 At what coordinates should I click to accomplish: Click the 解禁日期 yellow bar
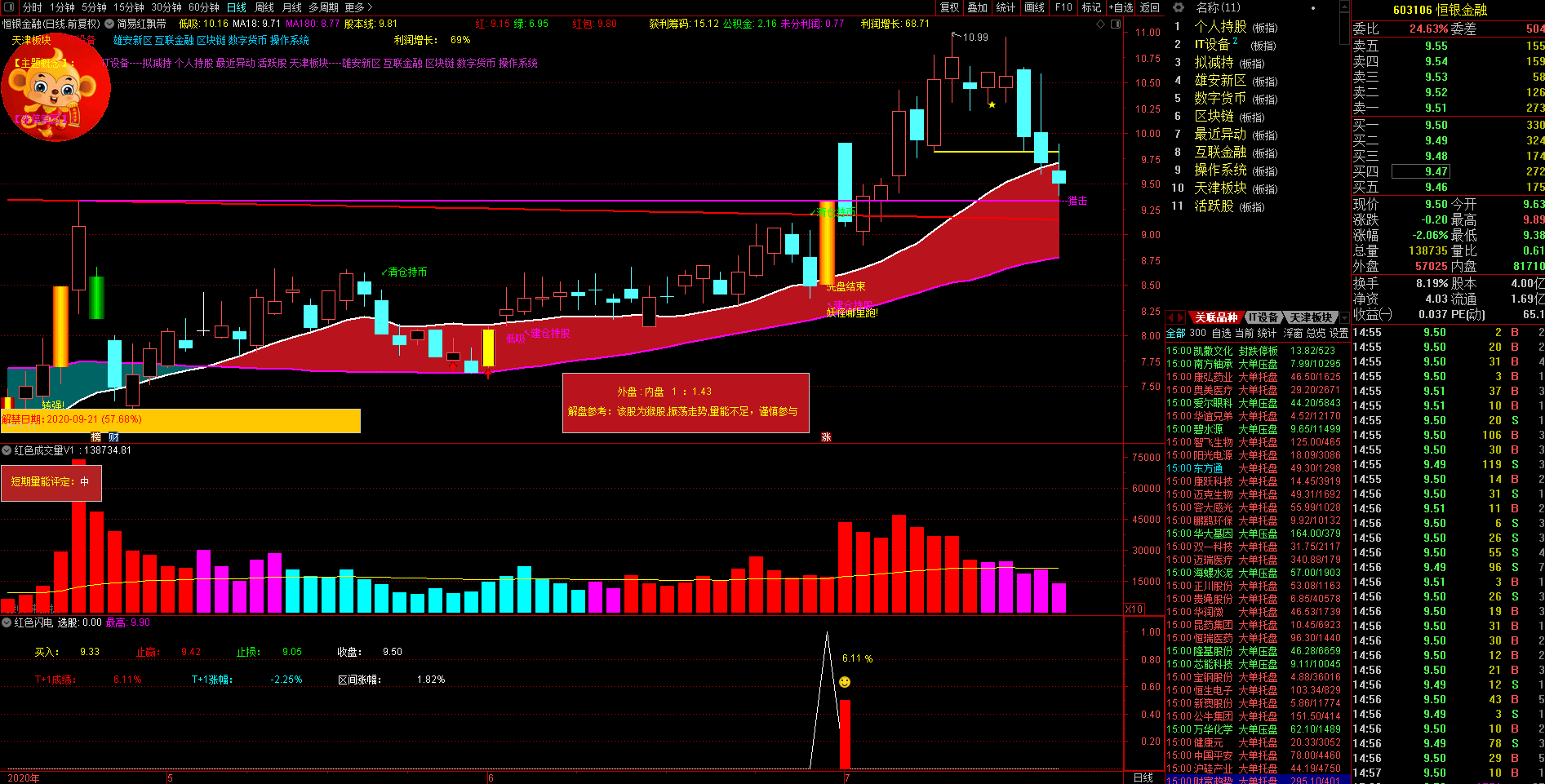(x=180, y=419)
